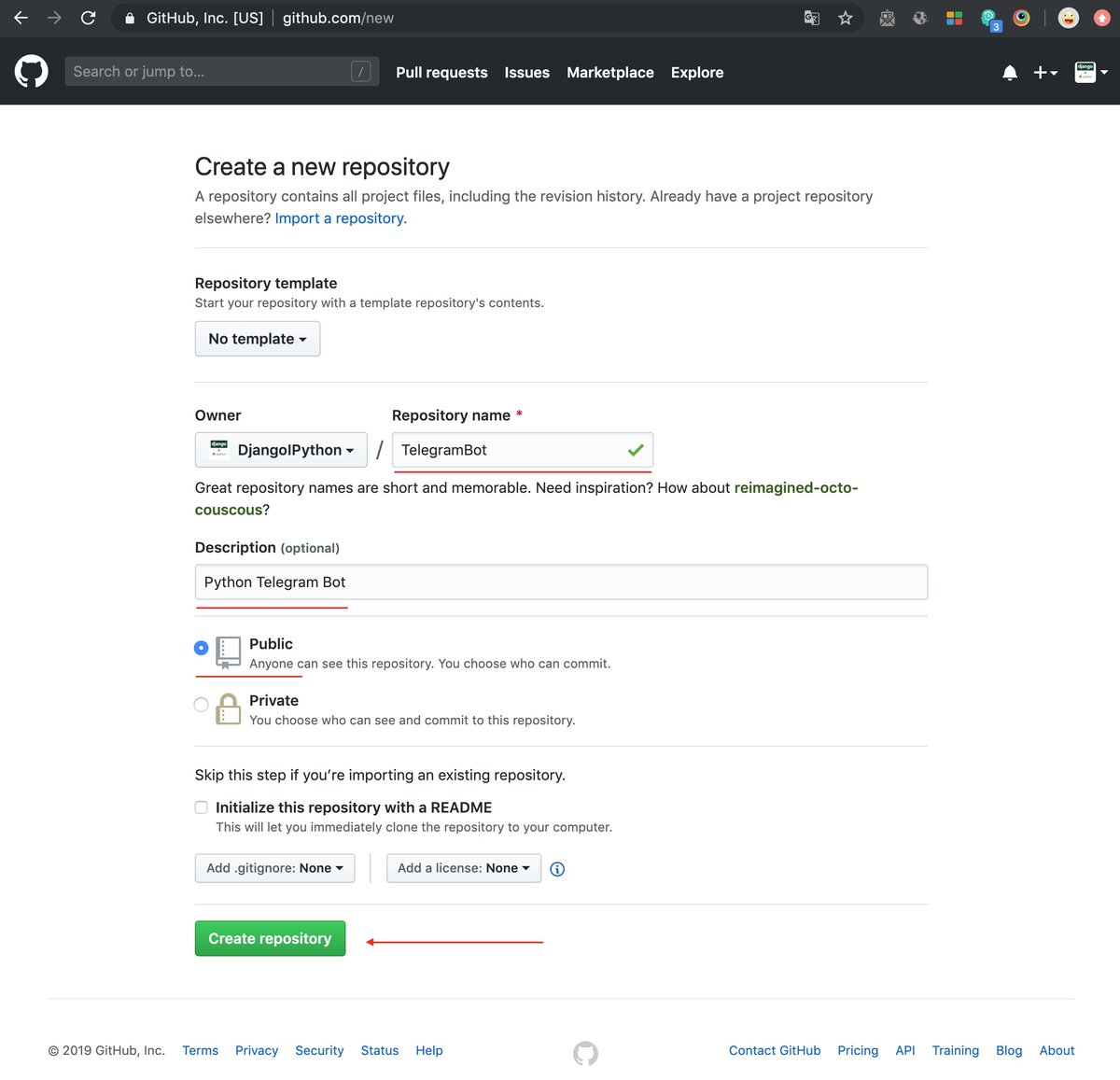Open Pull requests in the header

(441, 72)
